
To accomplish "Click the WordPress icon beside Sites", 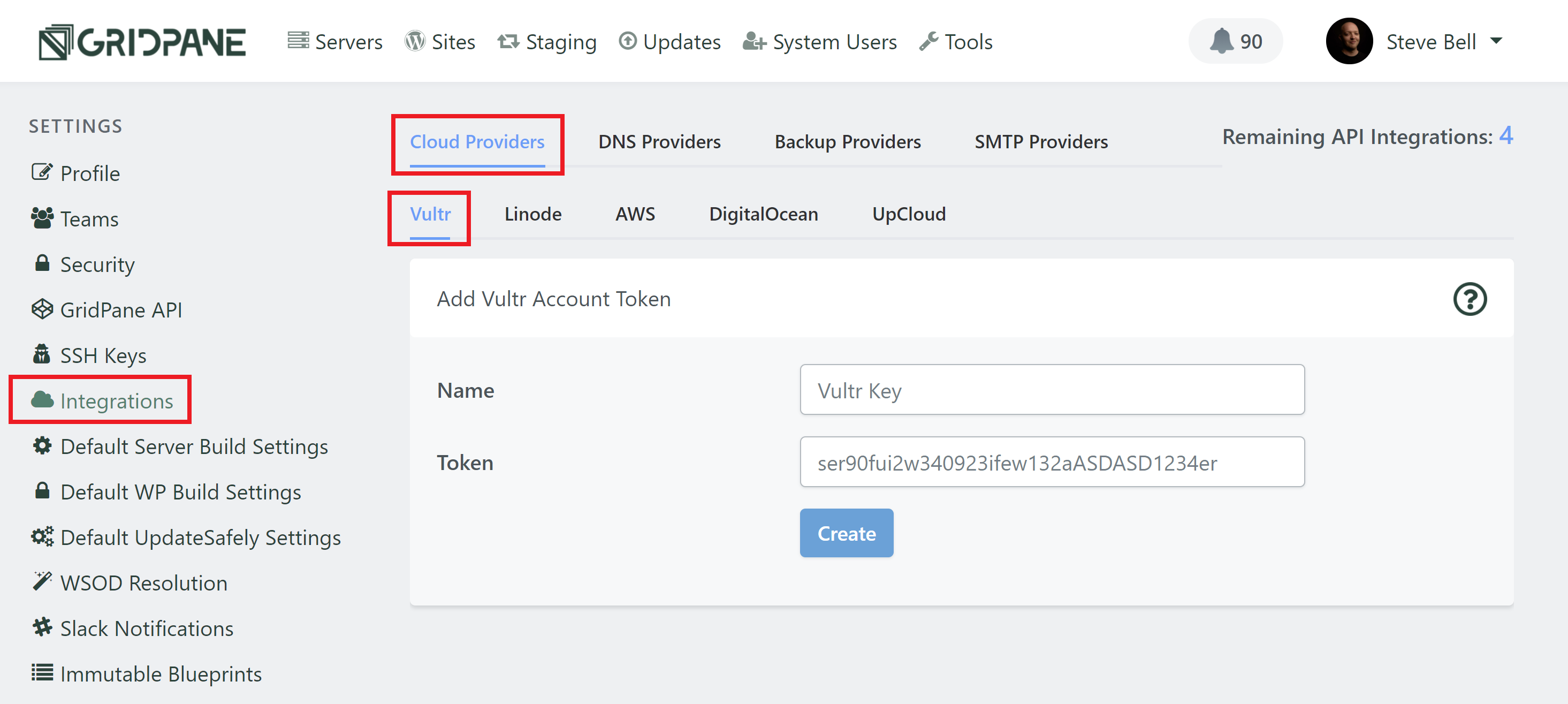I will [415, 41].
